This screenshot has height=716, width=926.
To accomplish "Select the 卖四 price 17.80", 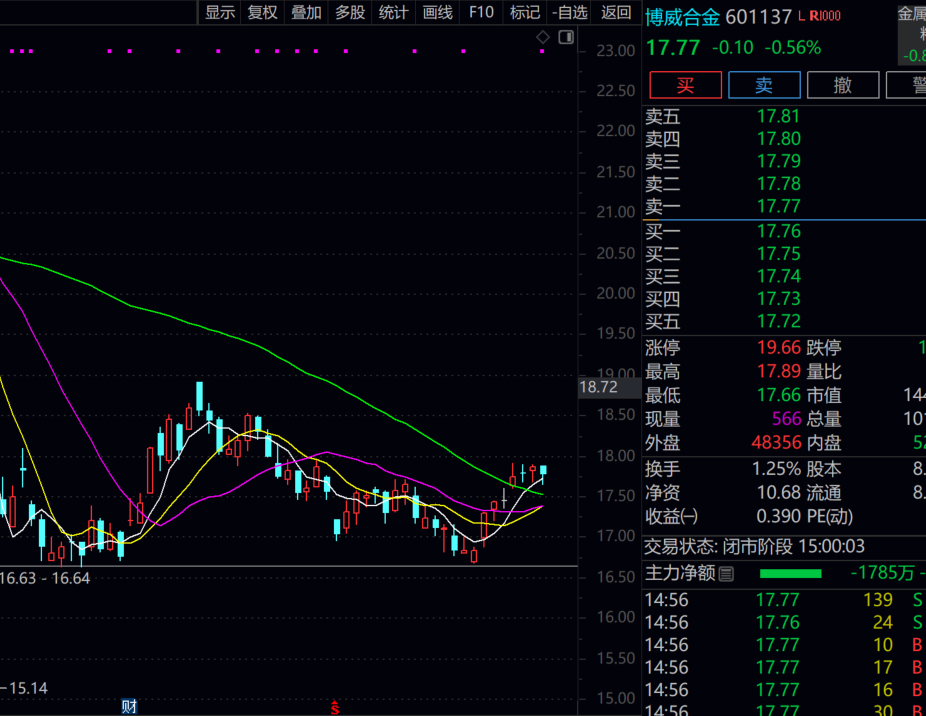I will click(779, 139).
